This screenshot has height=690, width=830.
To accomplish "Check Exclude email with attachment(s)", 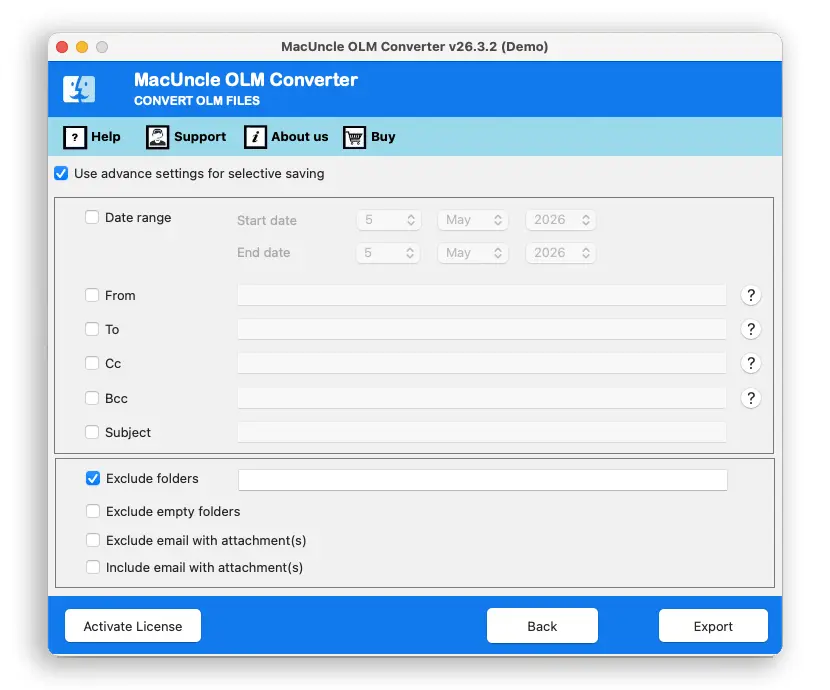I will pyautogui.click(x=93, y=540).
